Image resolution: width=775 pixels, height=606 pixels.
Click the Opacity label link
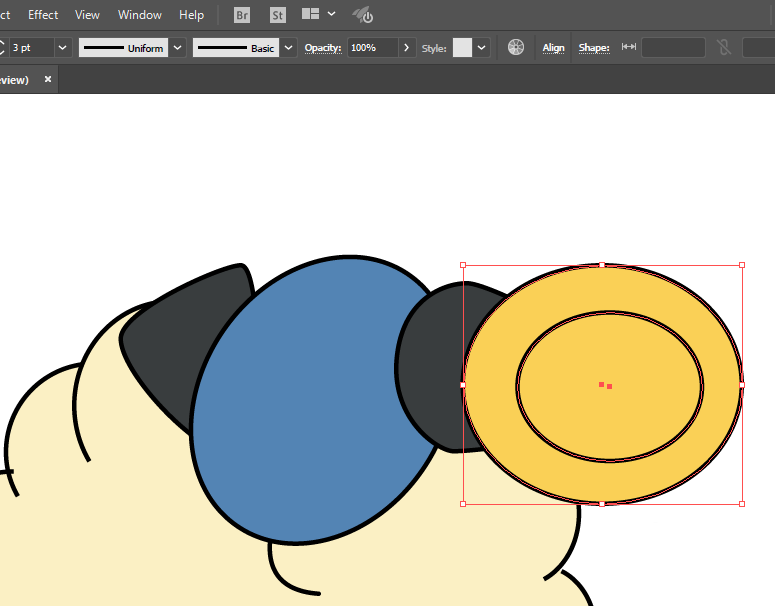click(x=323, y=48)
